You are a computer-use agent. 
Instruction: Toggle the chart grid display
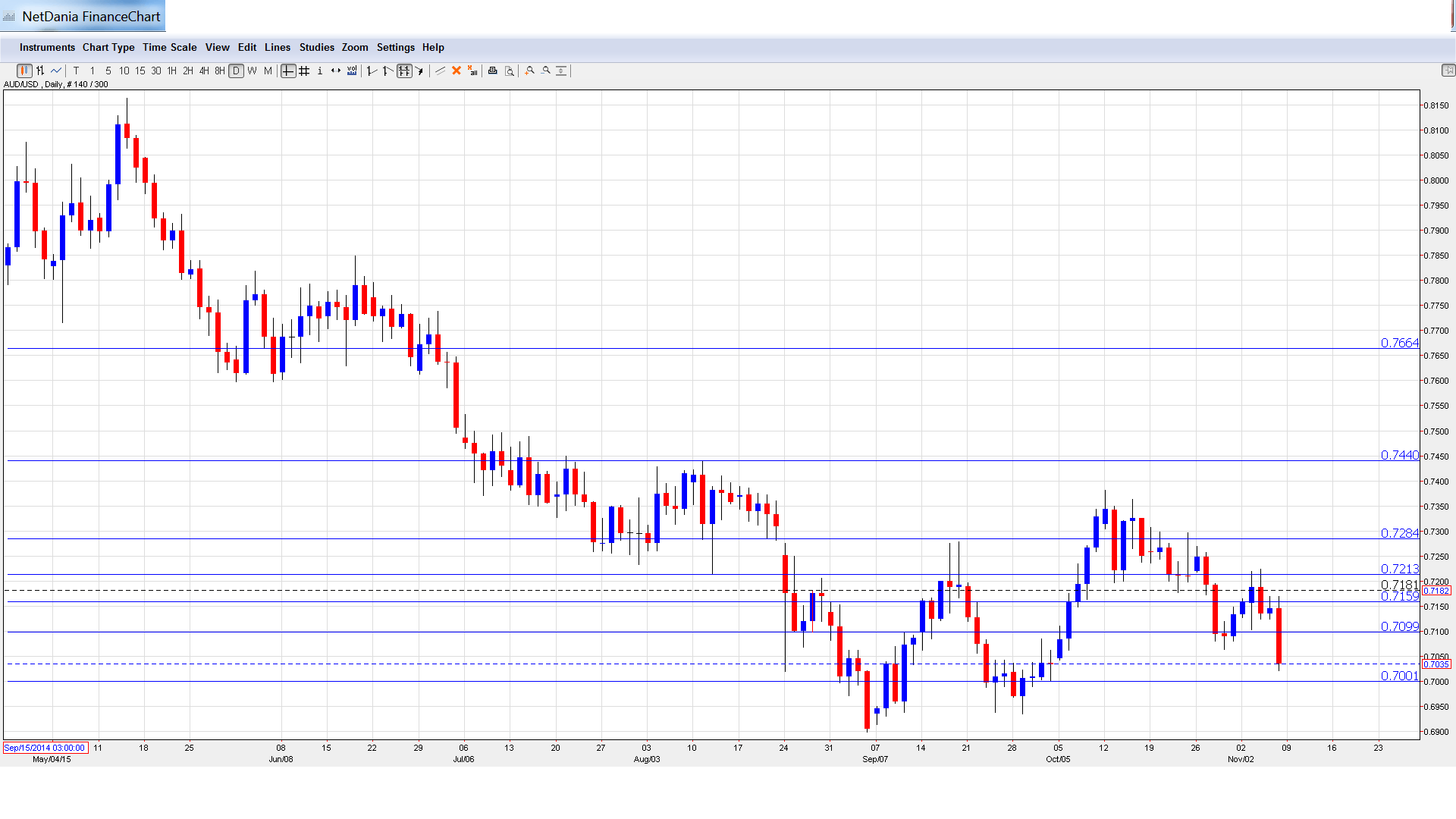[x=304, y=71]
